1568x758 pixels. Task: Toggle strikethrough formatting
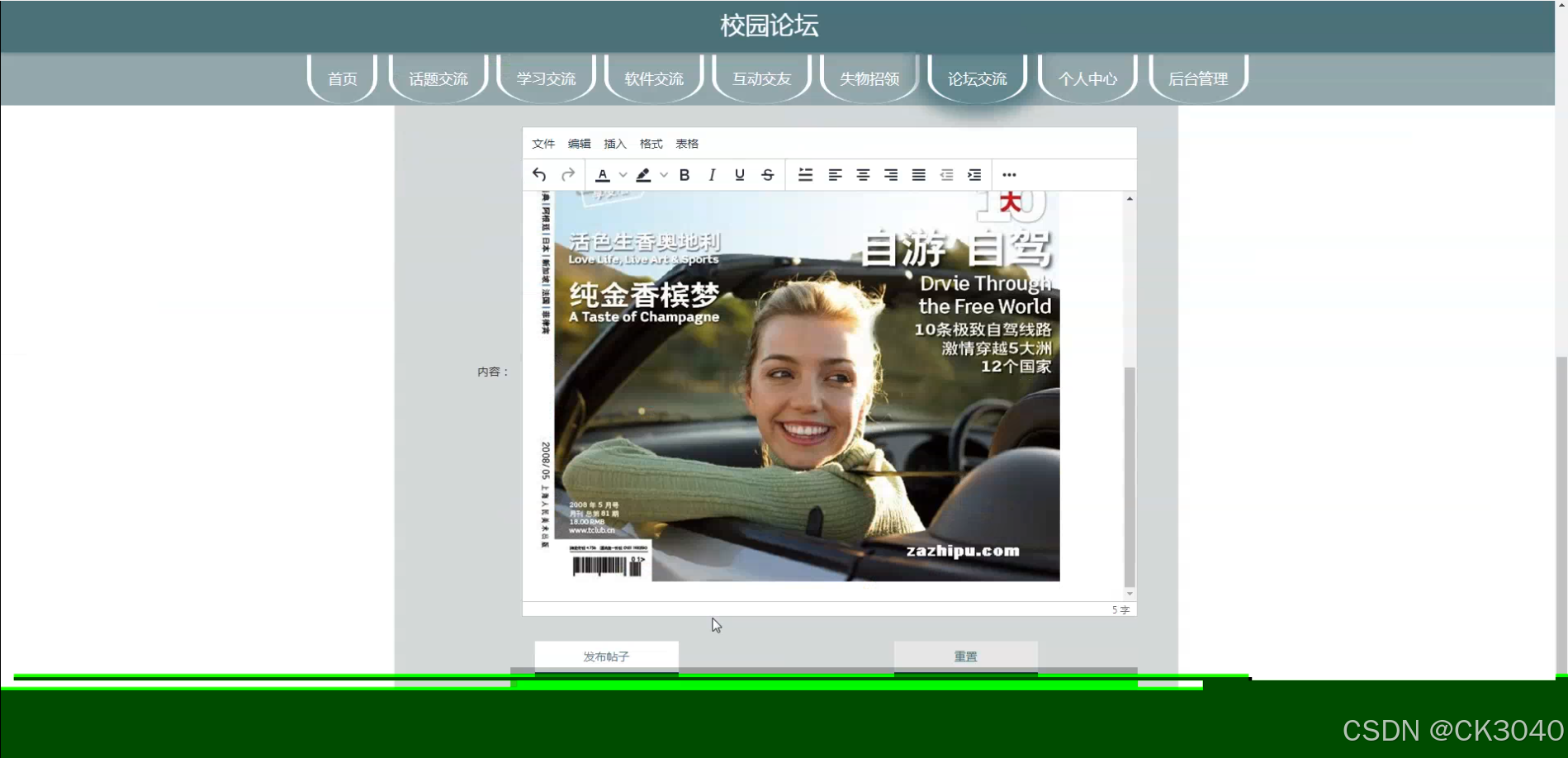pos(768,175)
